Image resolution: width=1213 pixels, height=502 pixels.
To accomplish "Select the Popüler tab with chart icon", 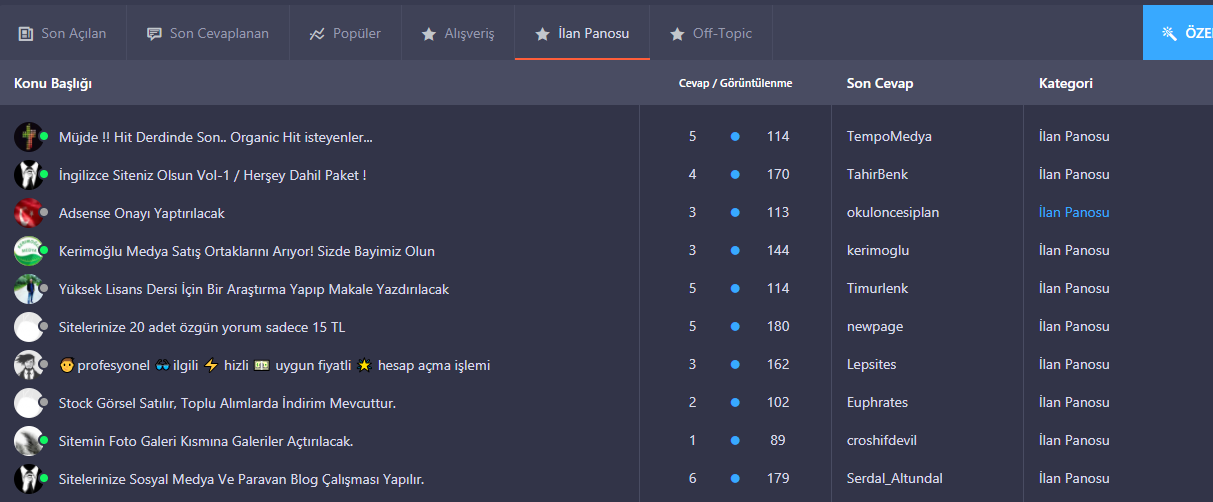I will (x=345, y=33).
